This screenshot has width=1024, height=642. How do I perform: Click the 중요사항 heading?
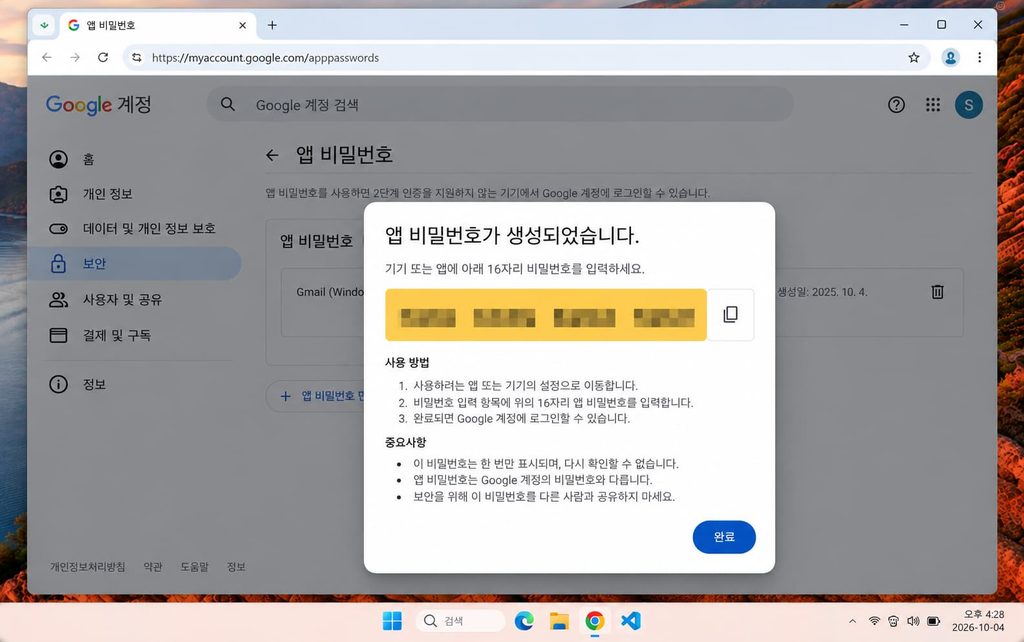[x=406, y=442]
